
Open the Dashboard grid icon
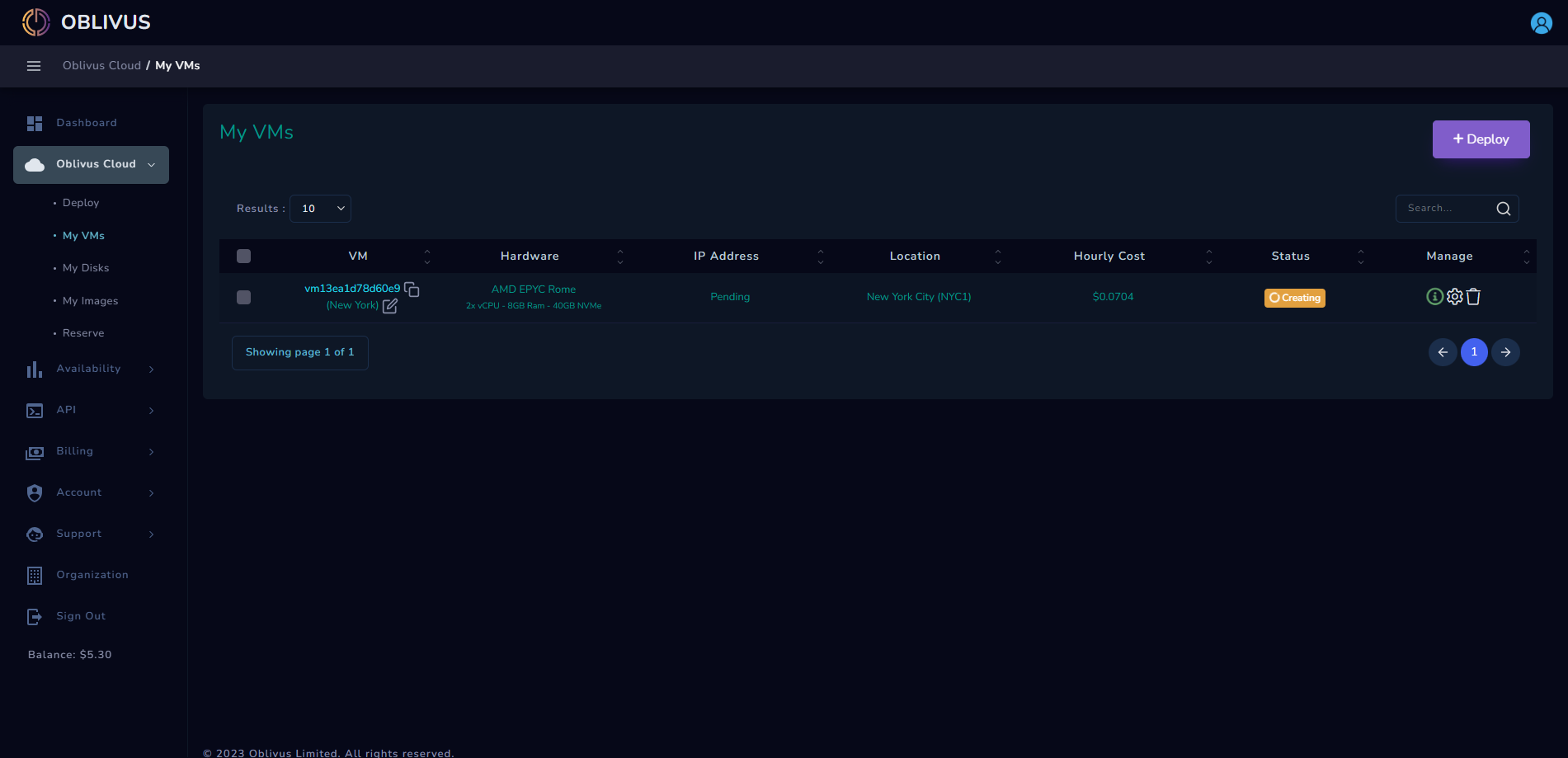[35, 124]
